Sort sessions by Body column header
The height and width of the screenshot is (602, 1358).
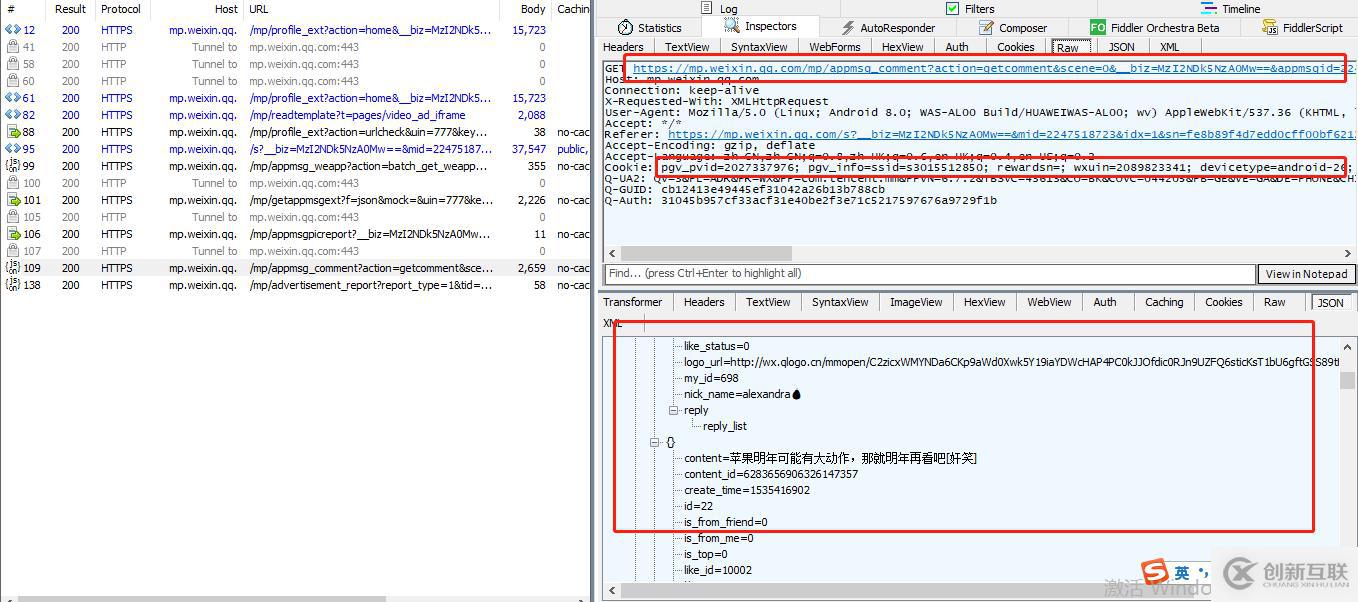tap(533, 9)
